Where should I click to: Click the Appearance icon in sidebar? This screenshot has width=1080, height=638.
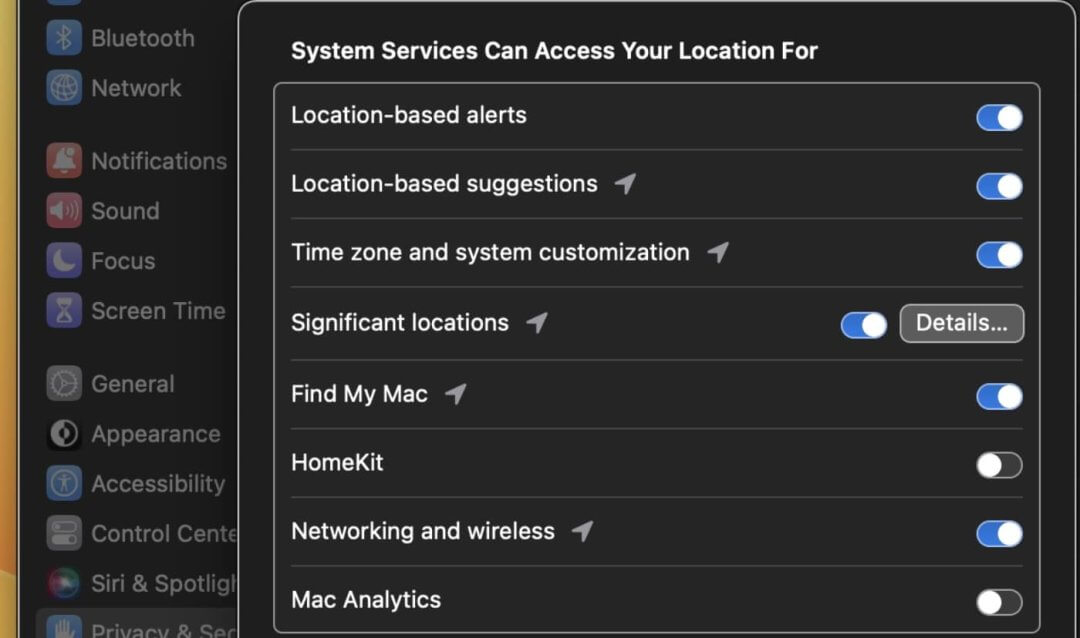click(64, 434)
